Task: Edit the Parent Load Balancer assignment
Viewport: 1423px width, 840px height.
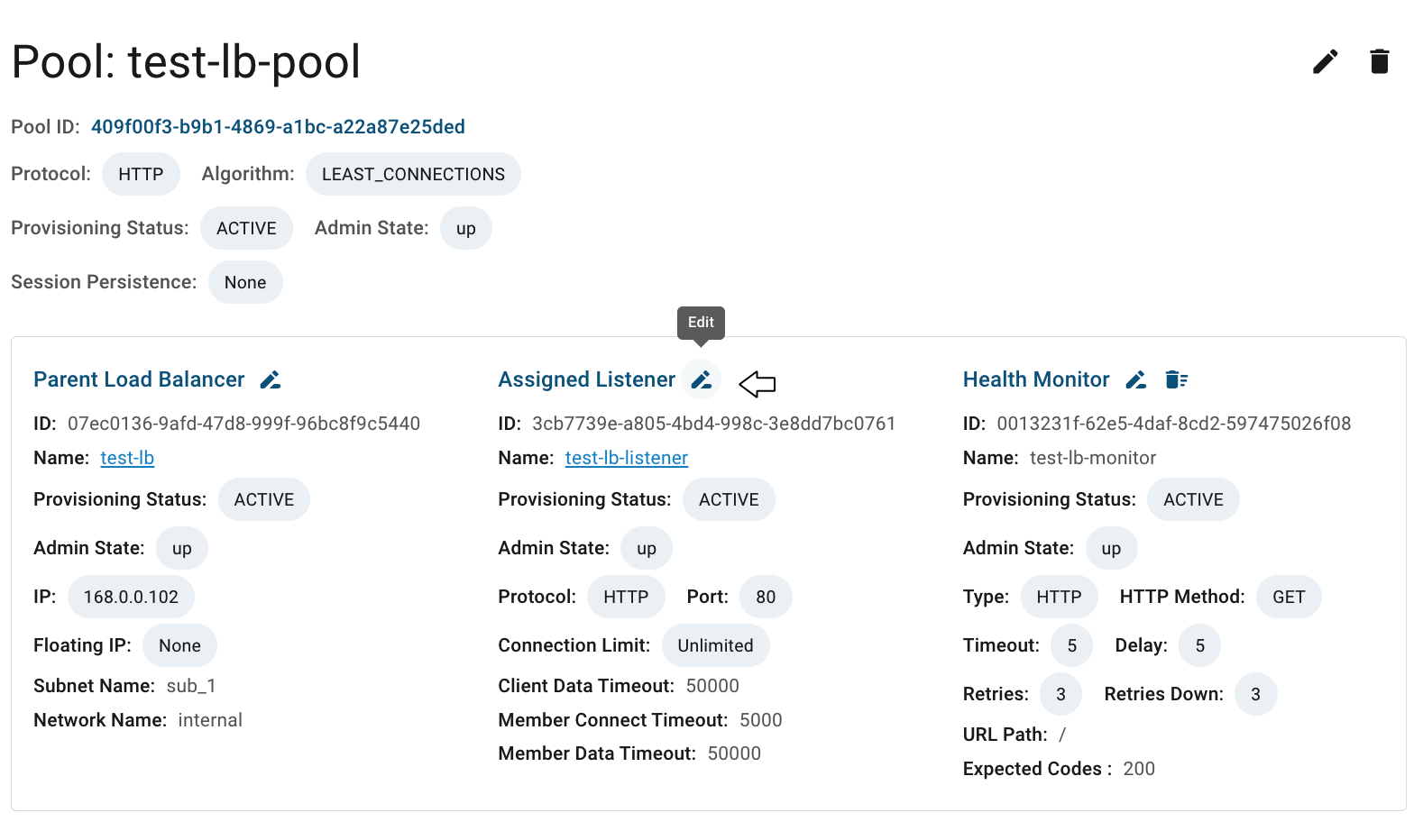Action: [x=271, y=379]
